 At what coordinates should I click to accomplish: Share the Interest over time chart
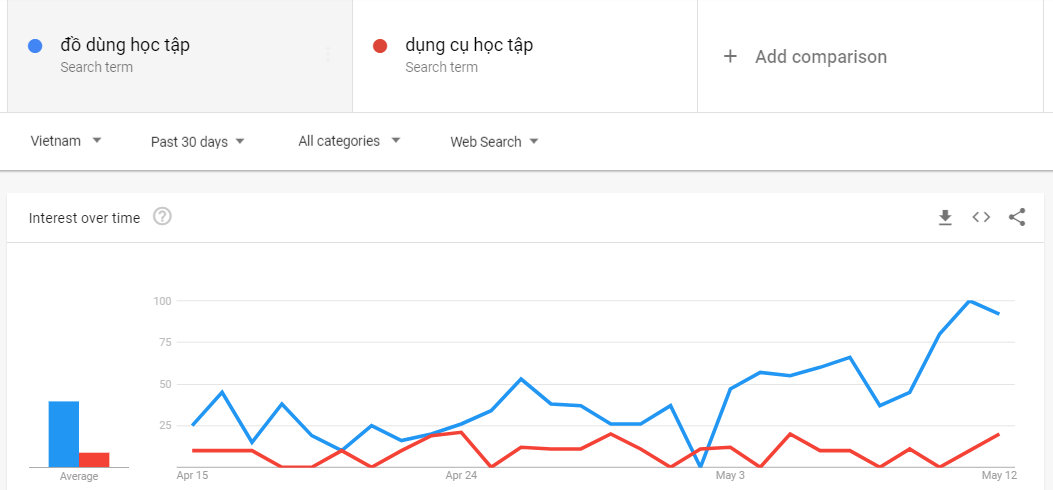point(1017,217)
